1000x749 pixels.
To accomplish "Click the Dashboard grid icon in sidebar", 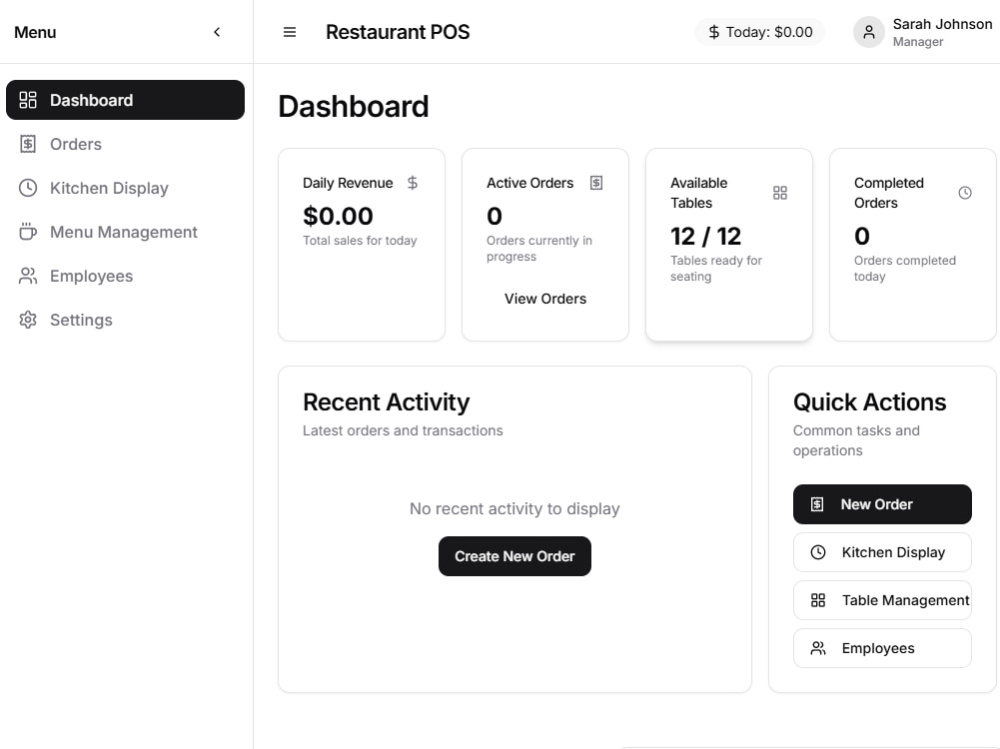I will point(28,100).
